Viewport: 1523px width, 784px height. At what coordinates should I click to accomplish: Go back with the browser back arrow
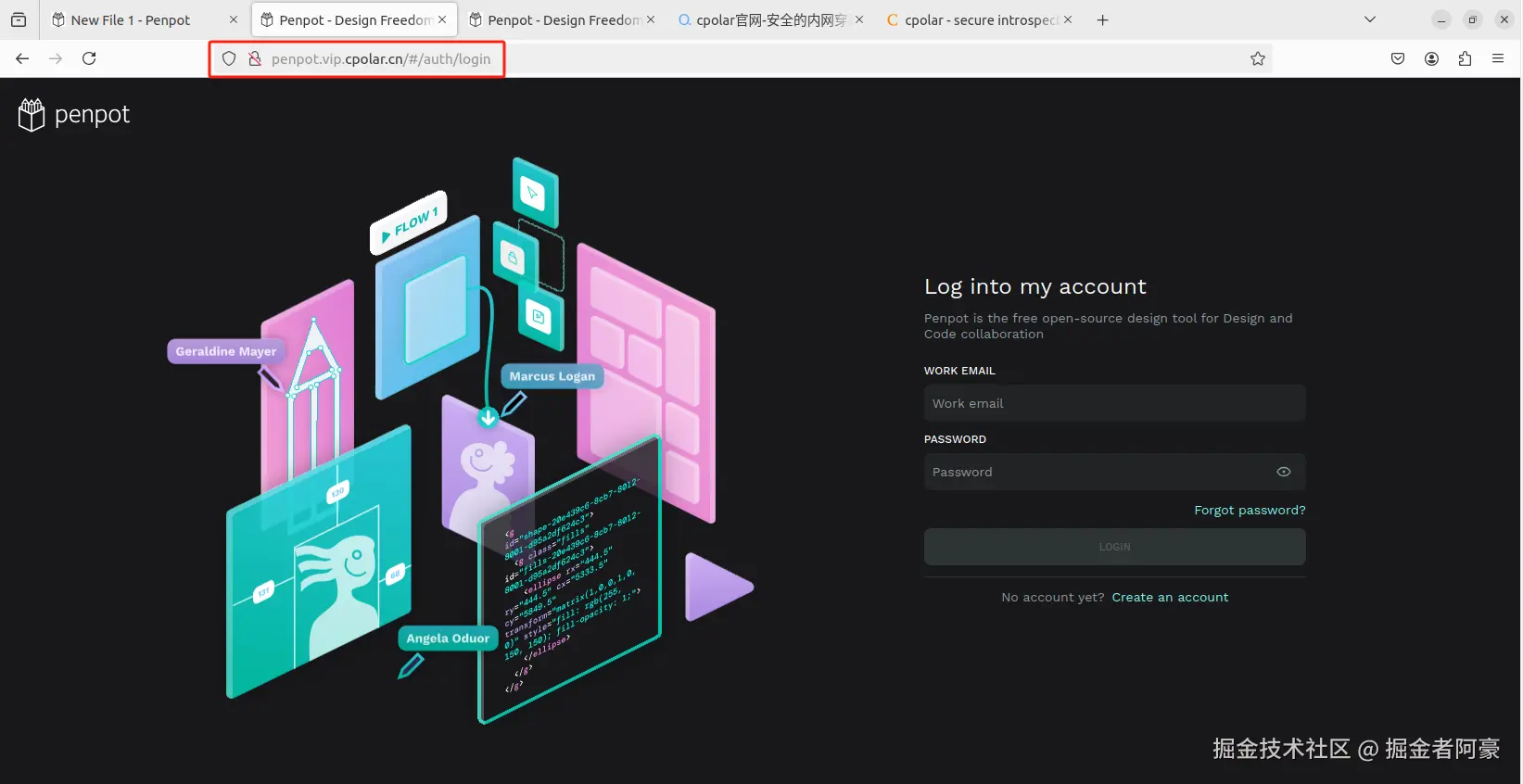22,58
